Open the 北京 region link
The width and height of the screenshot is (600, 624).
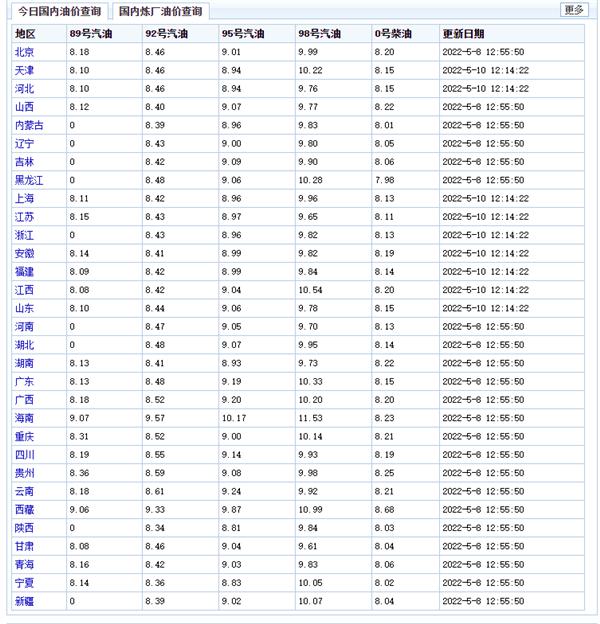(24, 52)
